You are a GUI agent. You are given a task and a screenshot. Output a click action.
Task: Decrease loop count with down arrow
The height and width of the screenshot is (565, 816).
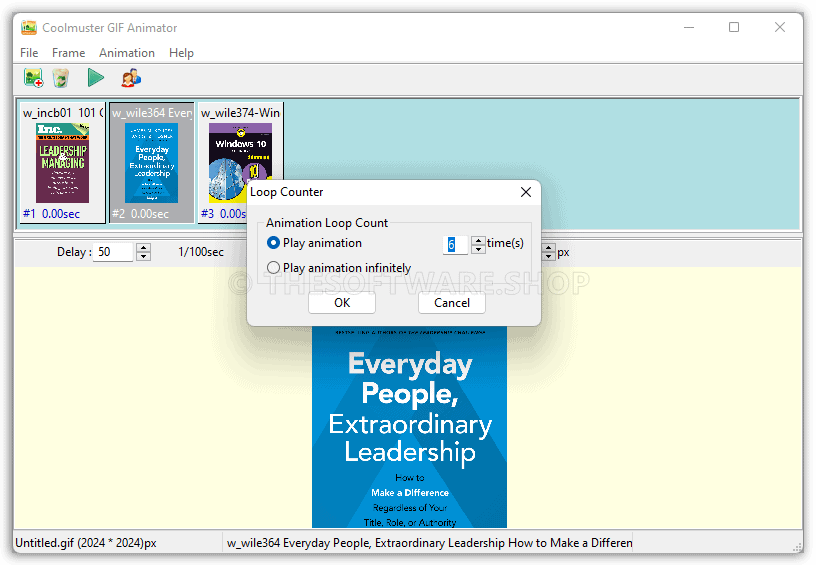(478, 249)
